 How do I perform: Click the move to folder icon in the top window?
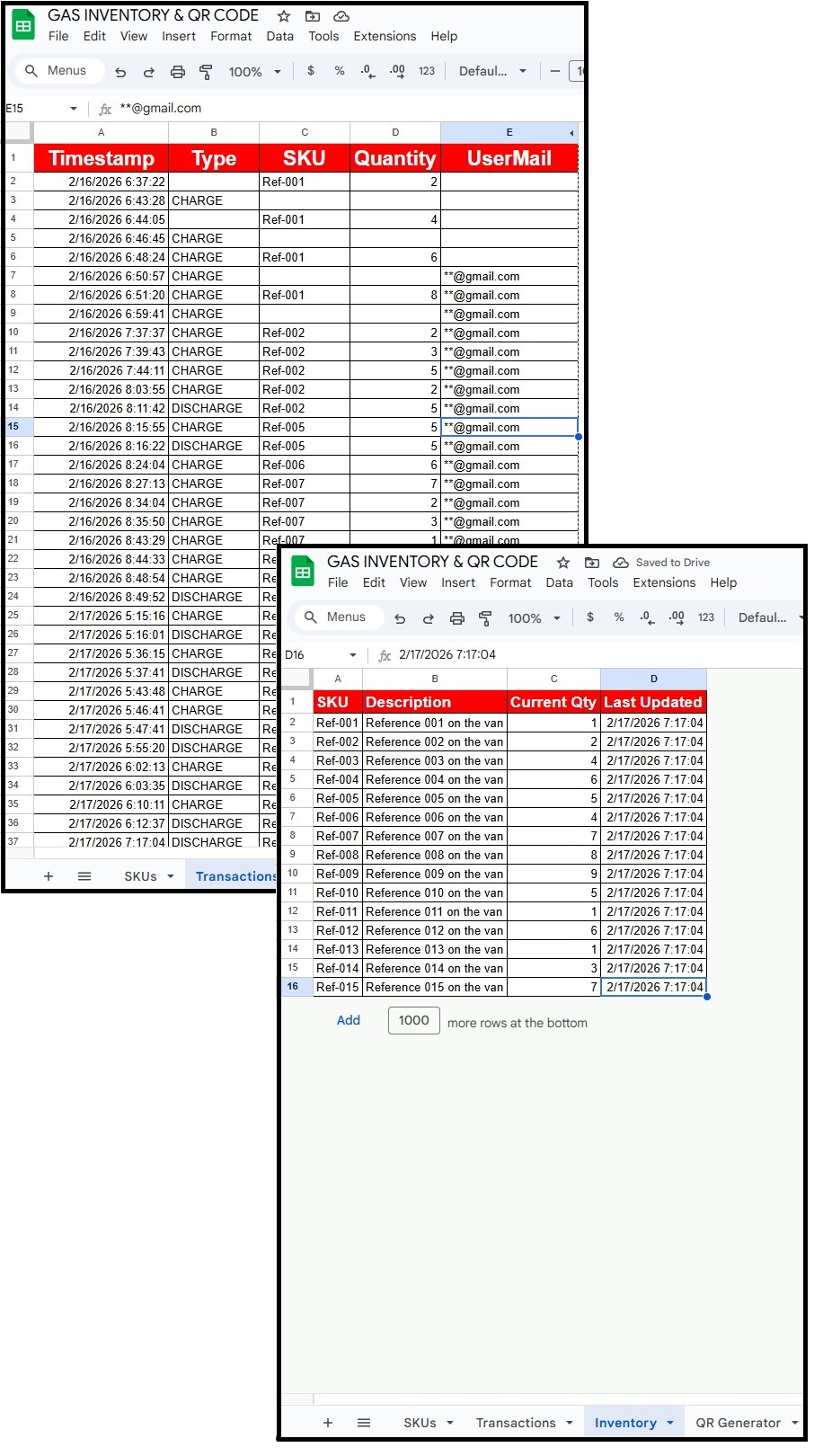pos(313,16)
